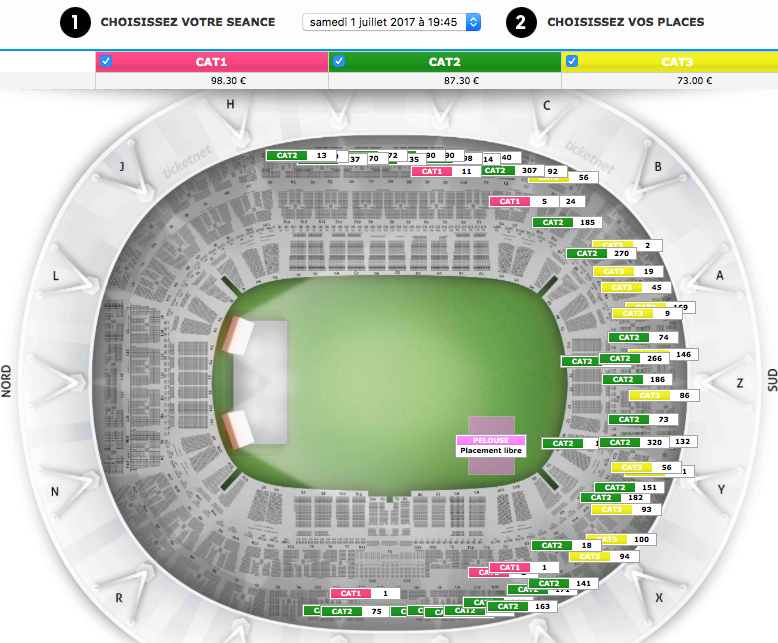Click the step 2 circle icon

[x=521, y=22]
